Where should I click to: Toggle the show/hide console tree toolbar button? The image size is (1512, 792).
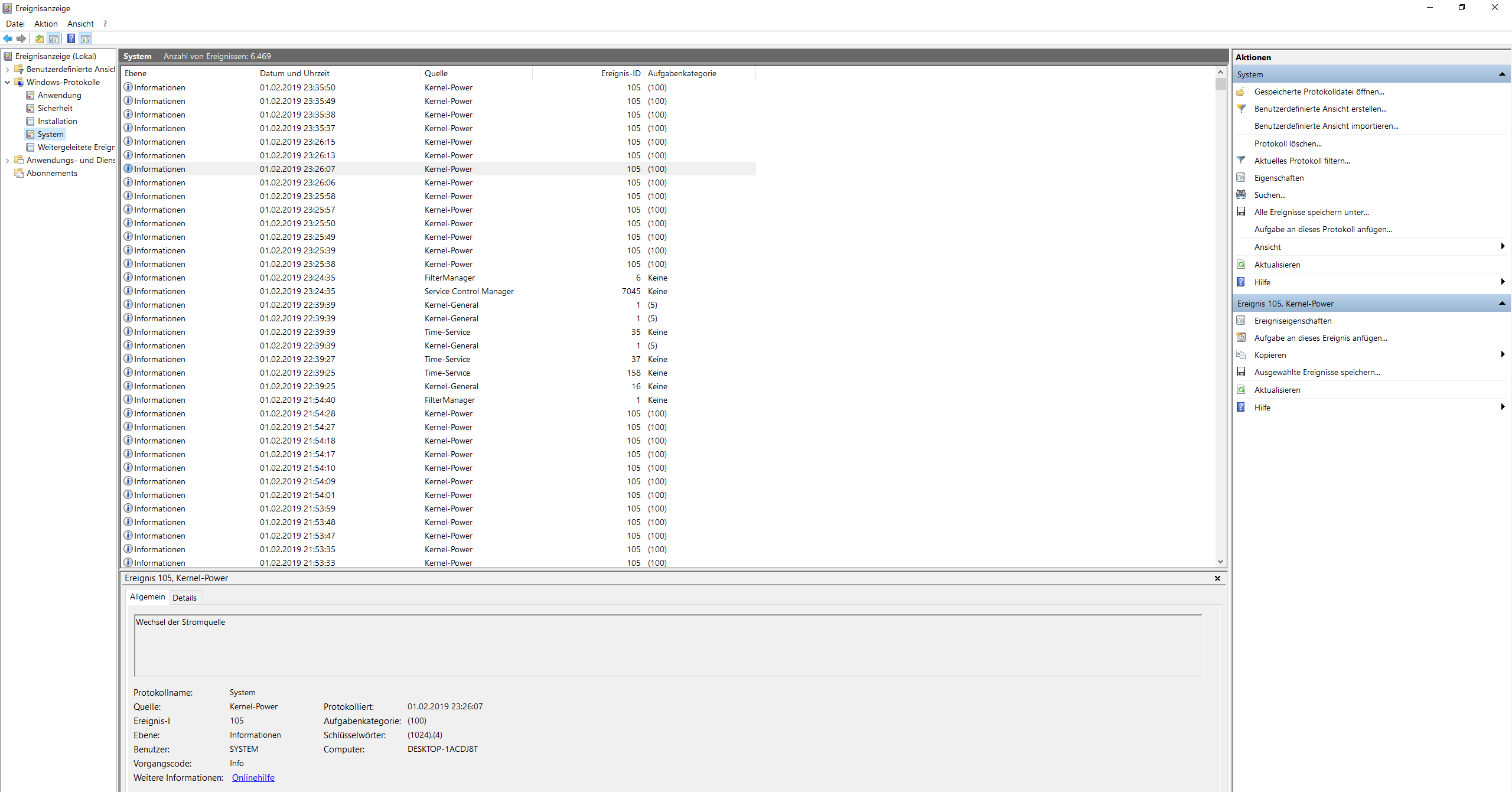pyautogui.click(x=54, y=39)
